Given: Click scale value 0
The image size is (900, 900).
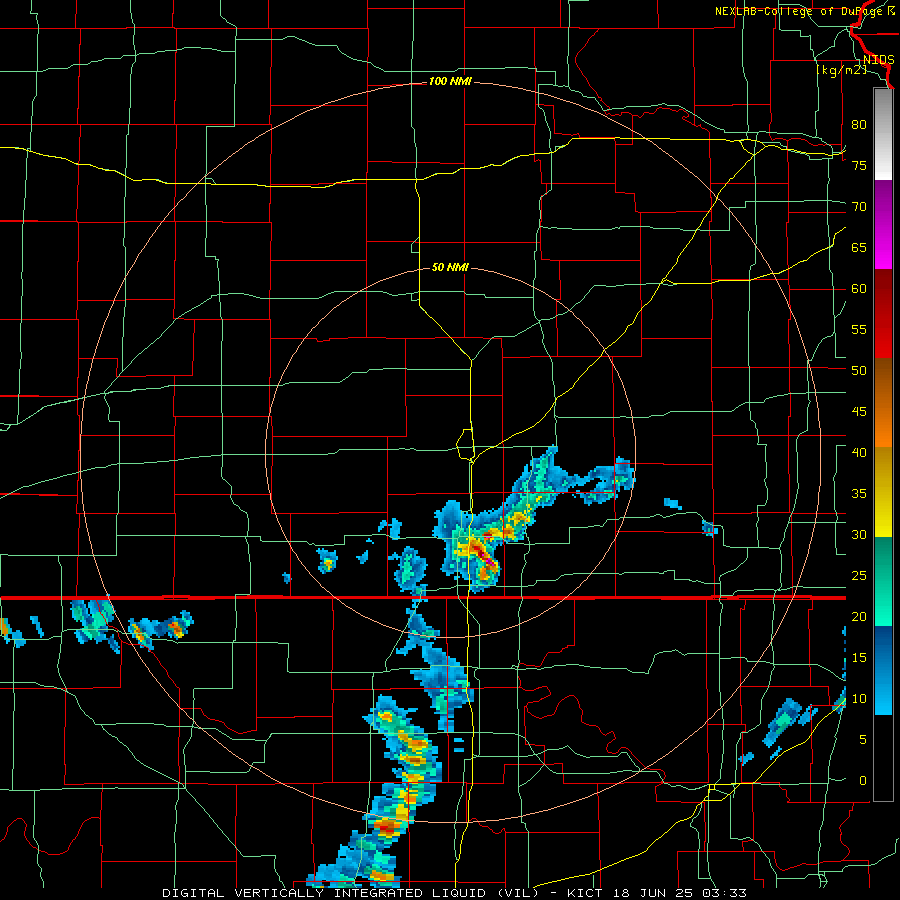Looking at the screenshot, I should (863, 781).
